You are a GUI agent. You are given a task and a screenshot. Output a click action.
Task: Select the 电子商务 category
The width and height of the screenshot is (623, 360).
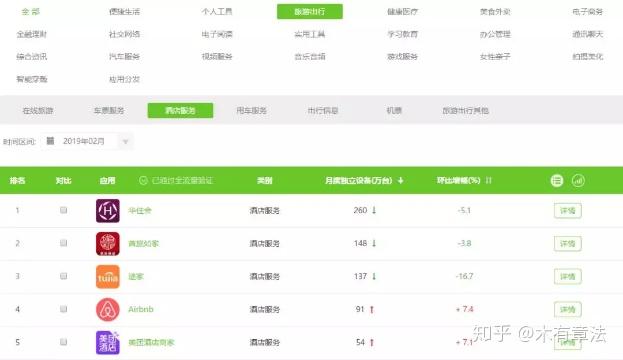point(588,12)
